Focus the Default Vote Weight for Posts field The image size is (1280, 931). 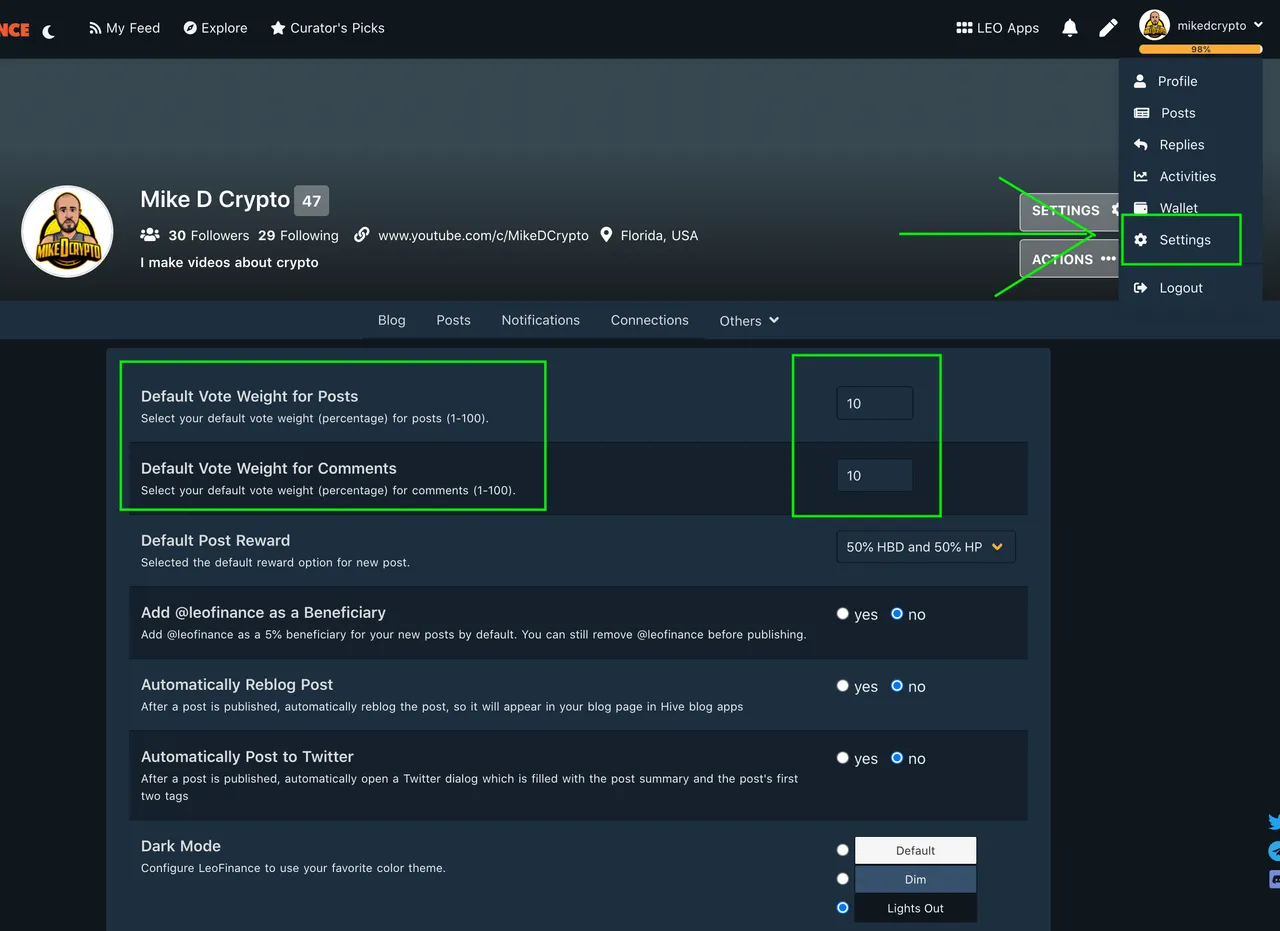(875, 403)
